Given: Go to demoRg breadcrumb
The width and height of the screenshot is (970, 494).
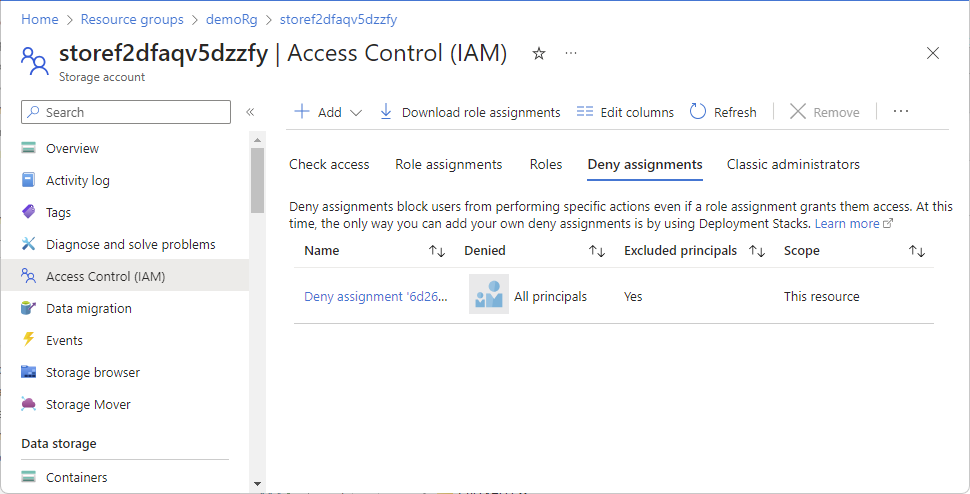Looking at the screenshot, I should [x=231, y=20].
